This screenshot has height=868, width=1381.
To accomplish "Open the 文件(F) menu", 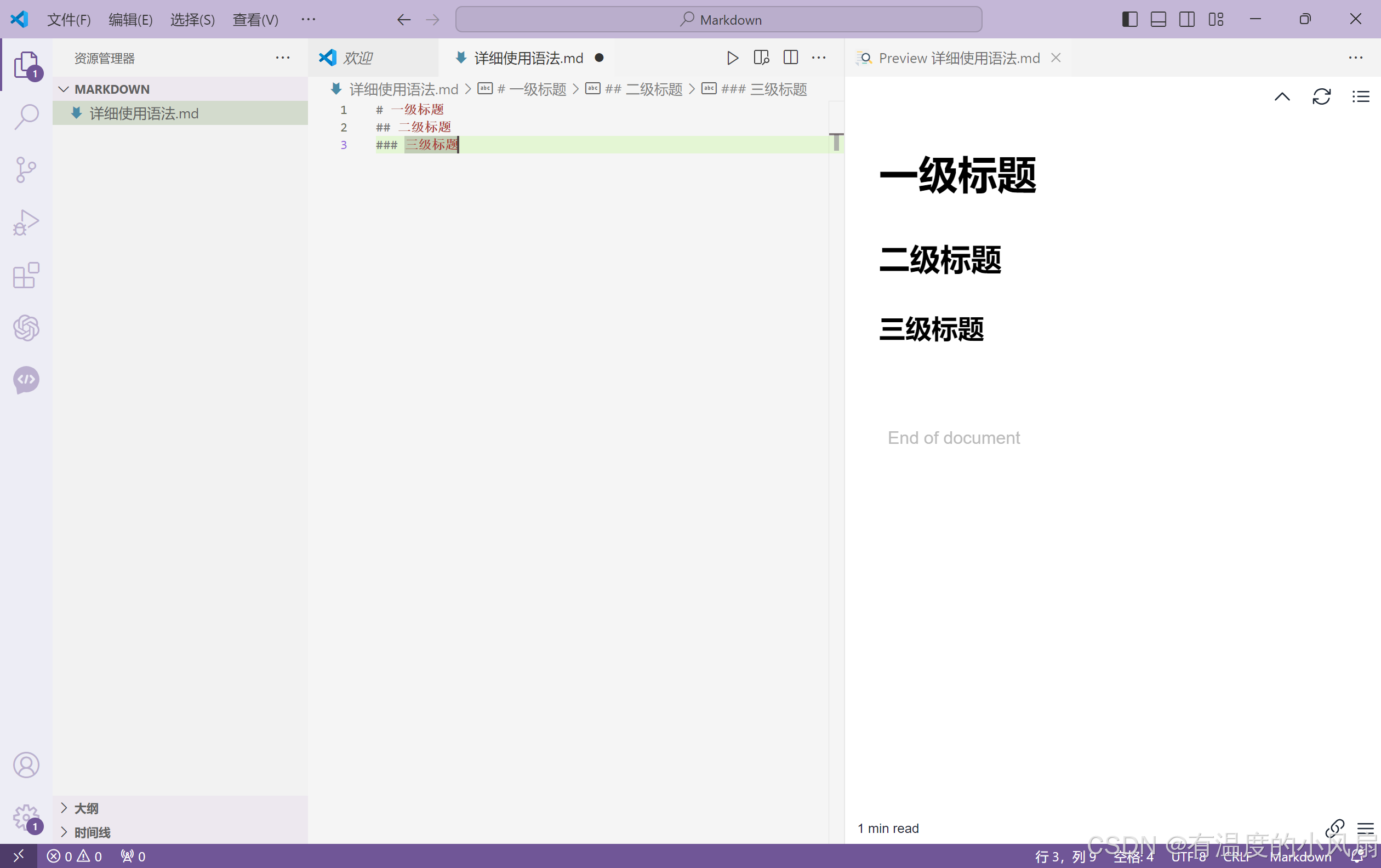I will 69,20.
